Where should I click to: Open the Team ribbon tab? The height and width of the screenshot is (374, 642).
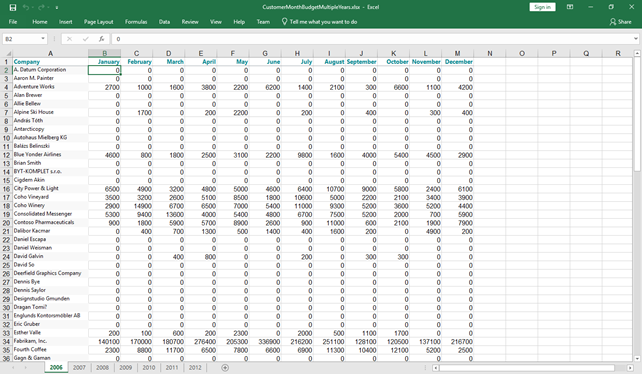pyautogui.click(x=263, y=22)
